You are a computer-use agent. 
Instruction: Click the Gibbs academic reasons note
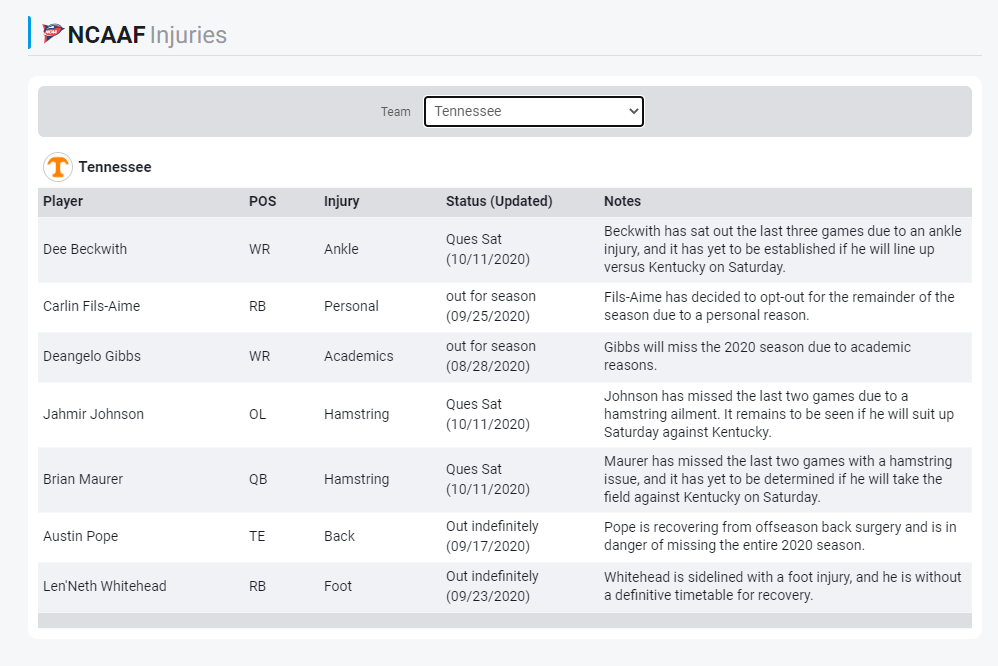(757, 356)
